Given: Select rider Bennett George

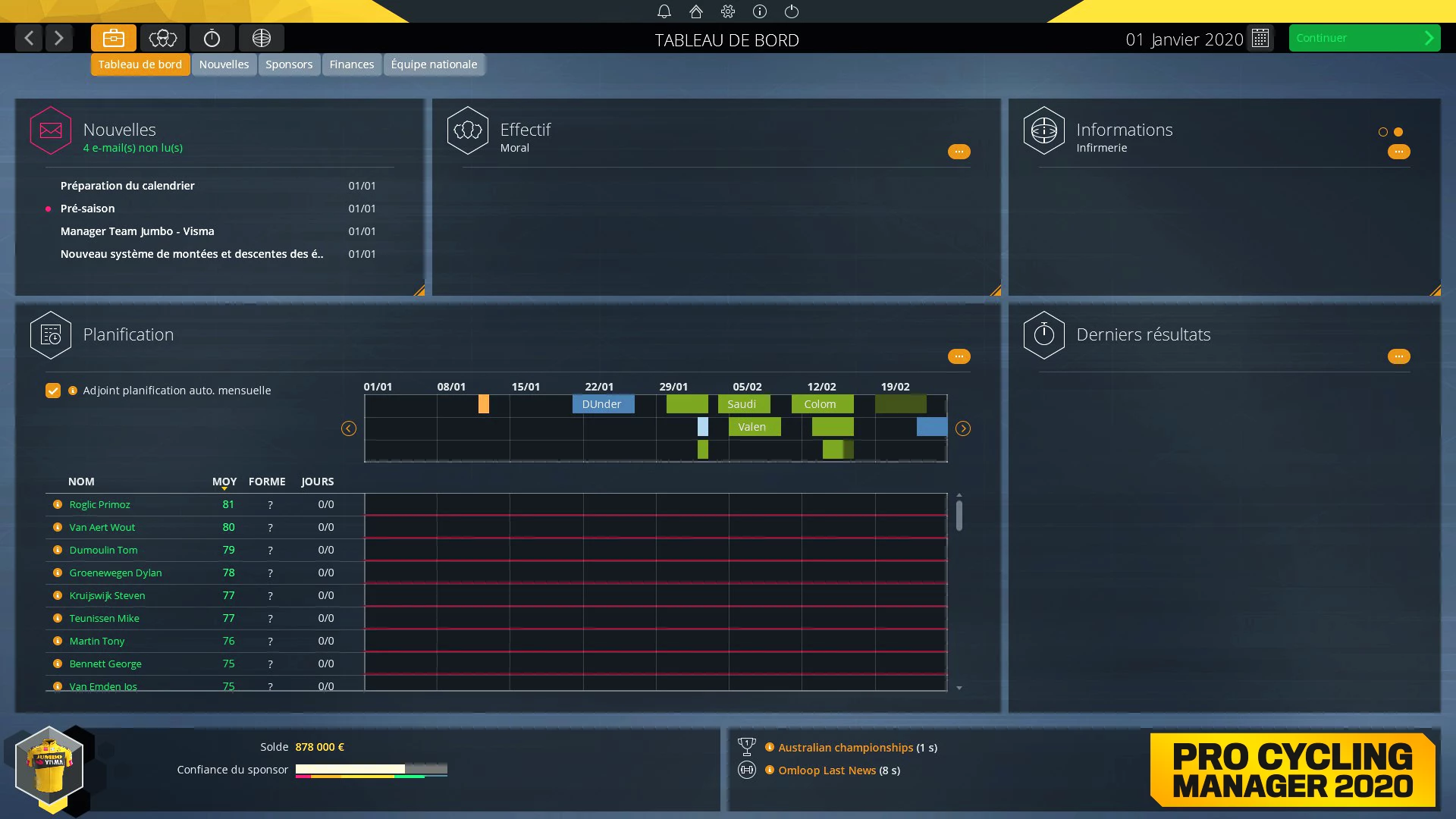Looking at the screenshot, I should click(105, 664).
